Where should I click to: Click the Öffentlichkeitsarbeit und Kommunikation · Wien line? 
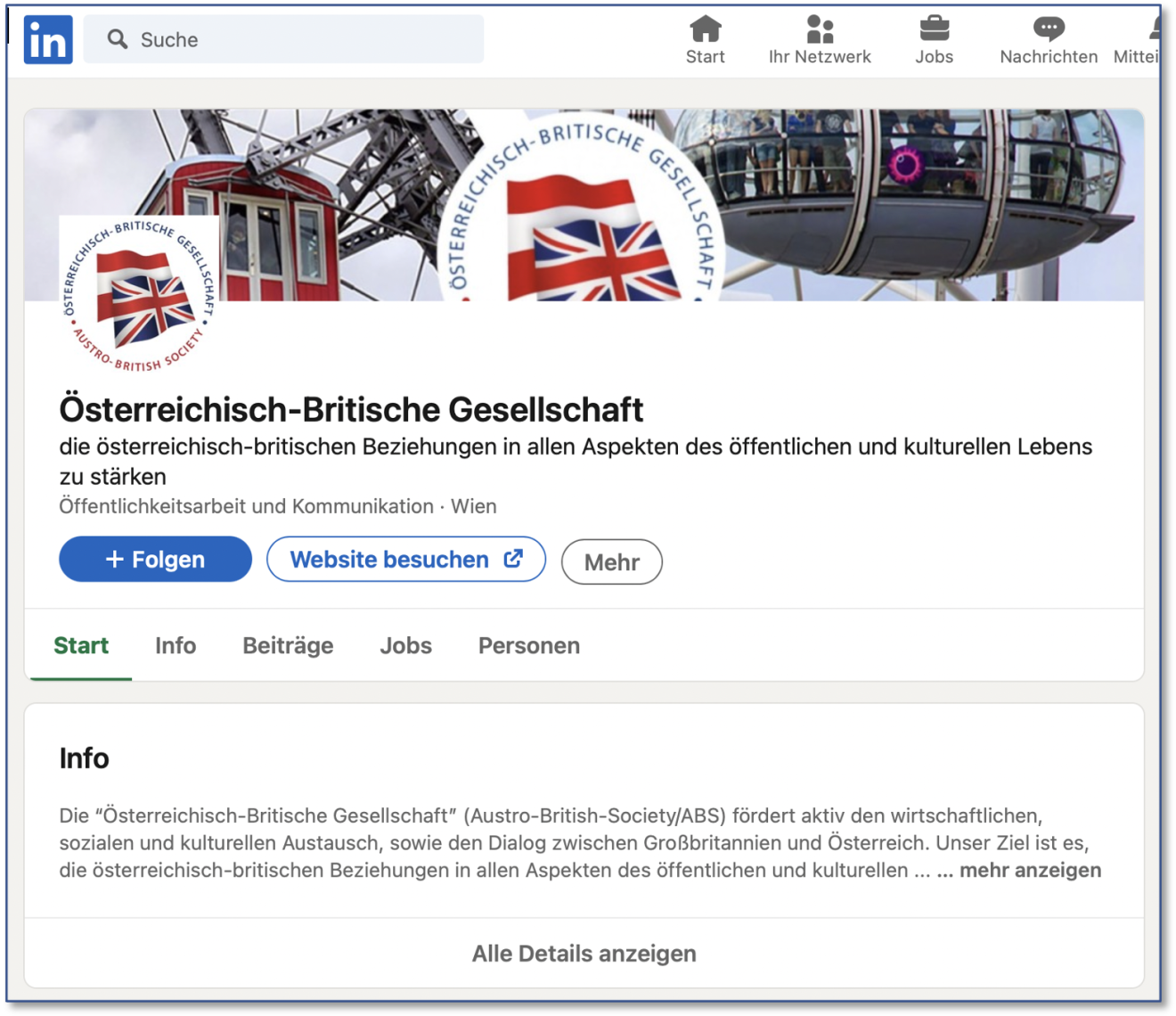(x=278, y=506)
